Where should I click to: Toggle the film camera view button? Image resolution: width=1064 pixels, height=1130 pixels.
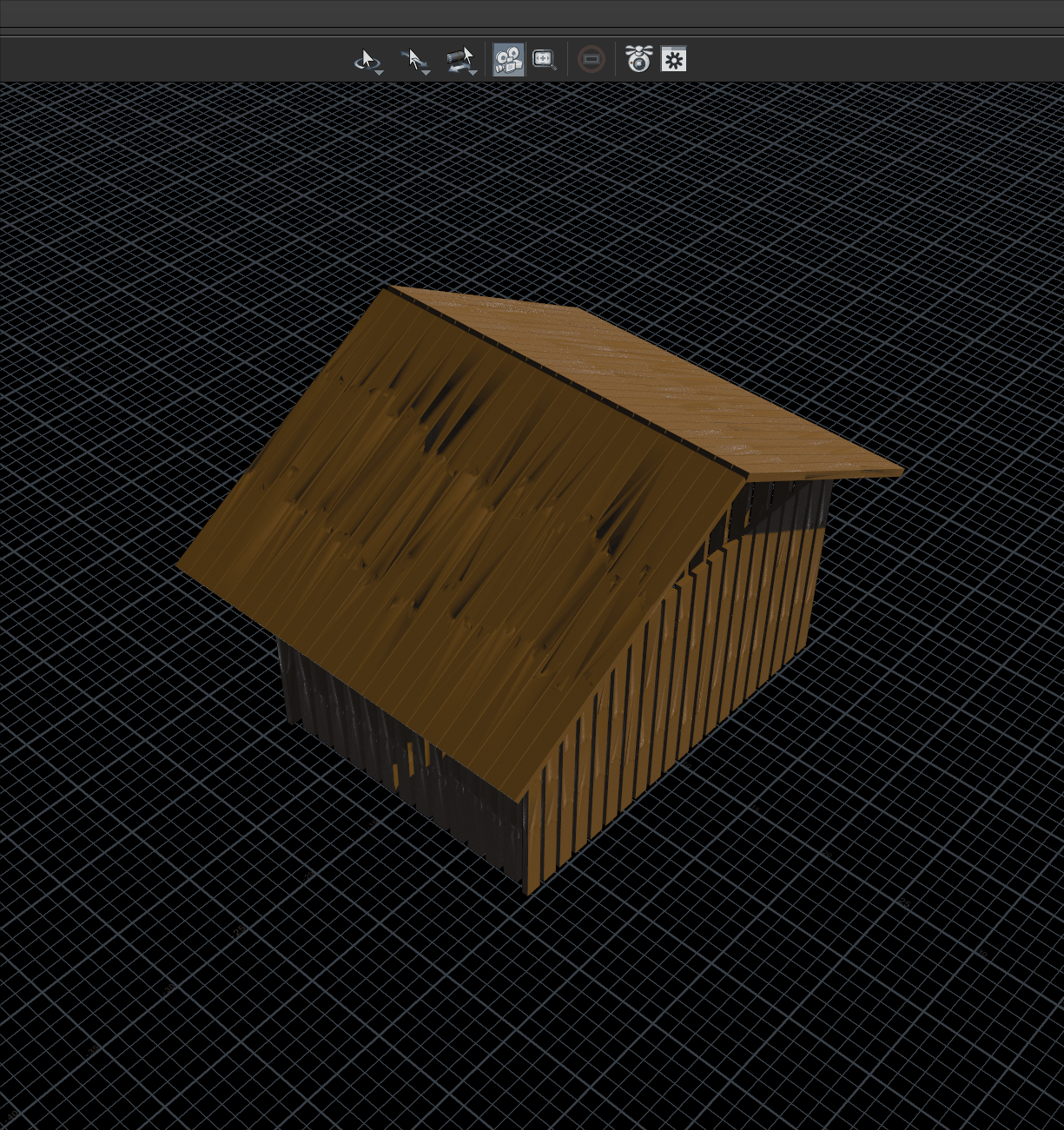coord(509,60)
